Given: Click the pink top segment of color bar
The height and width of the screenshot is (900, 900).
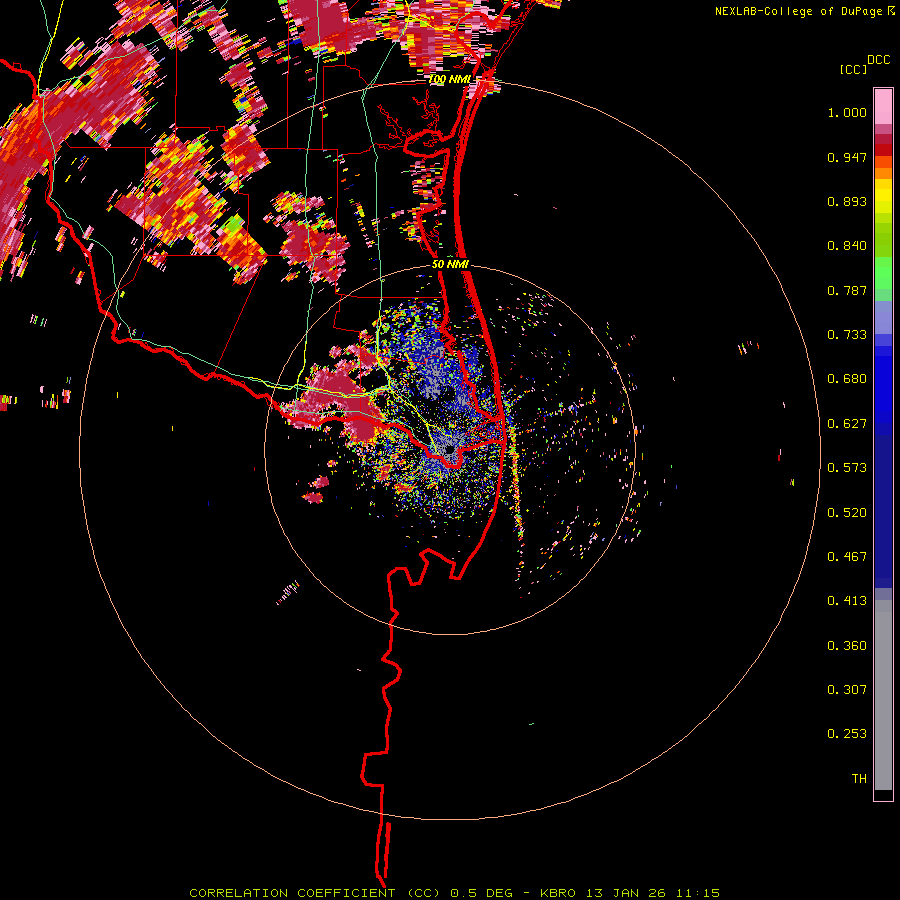Looking at the screenshot, I should tap(883, 107).
